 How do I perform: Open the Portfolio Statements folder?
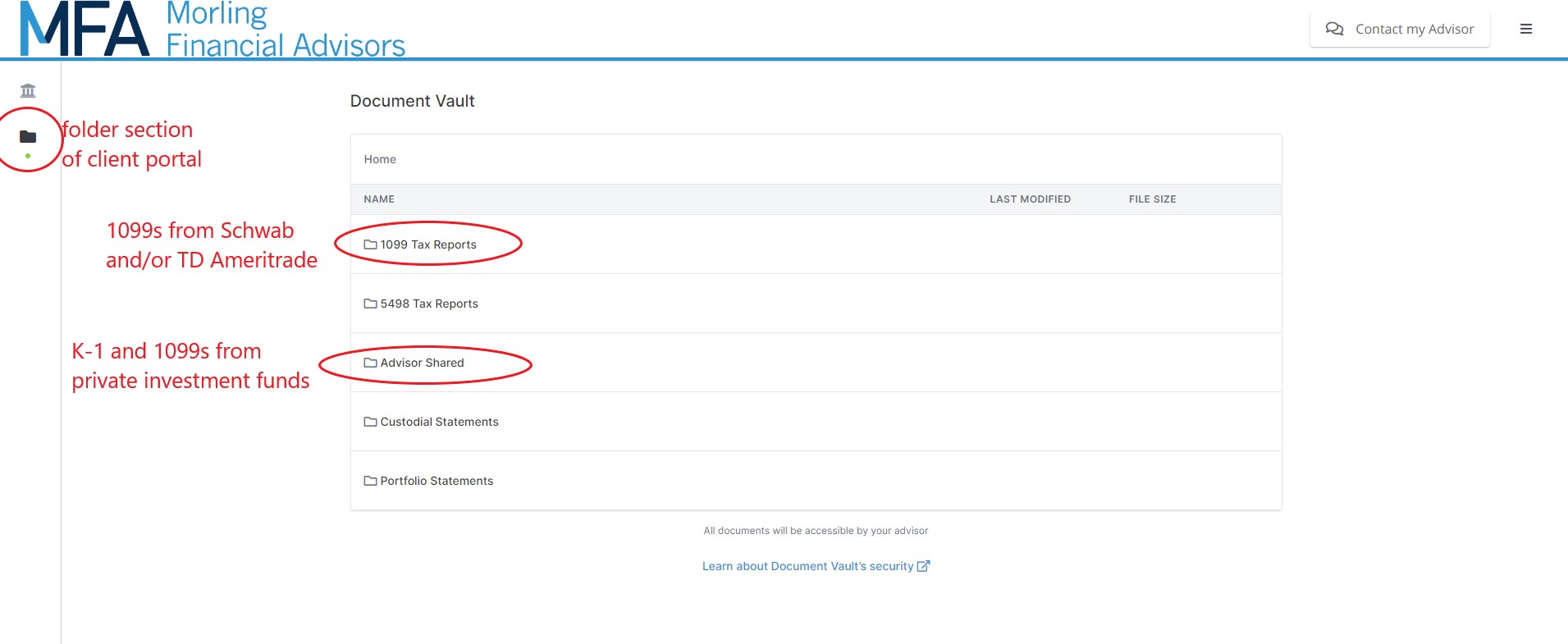coord(436,481)
